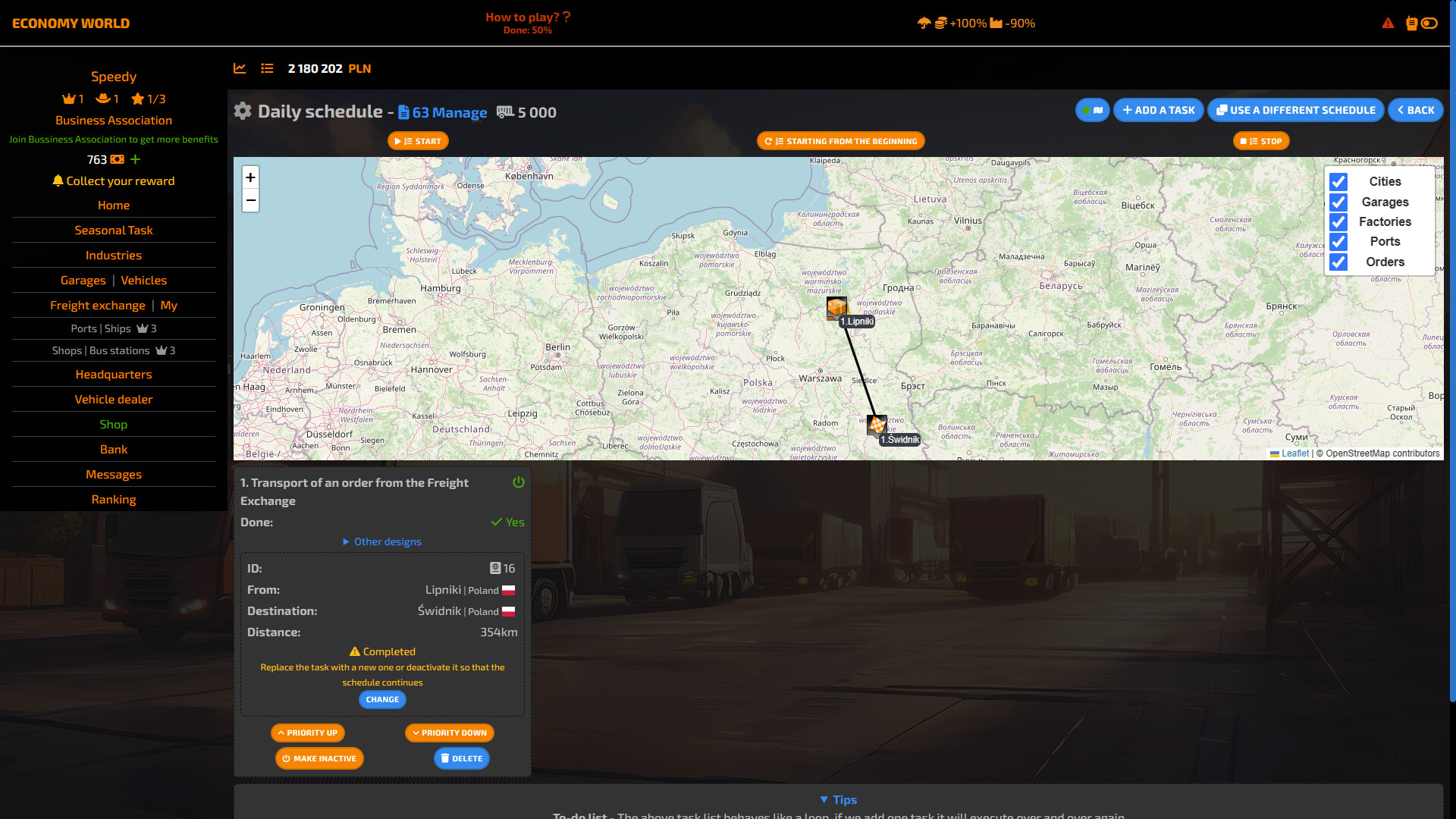Open the Vehicle dealer sidebar item

[114, 399]
